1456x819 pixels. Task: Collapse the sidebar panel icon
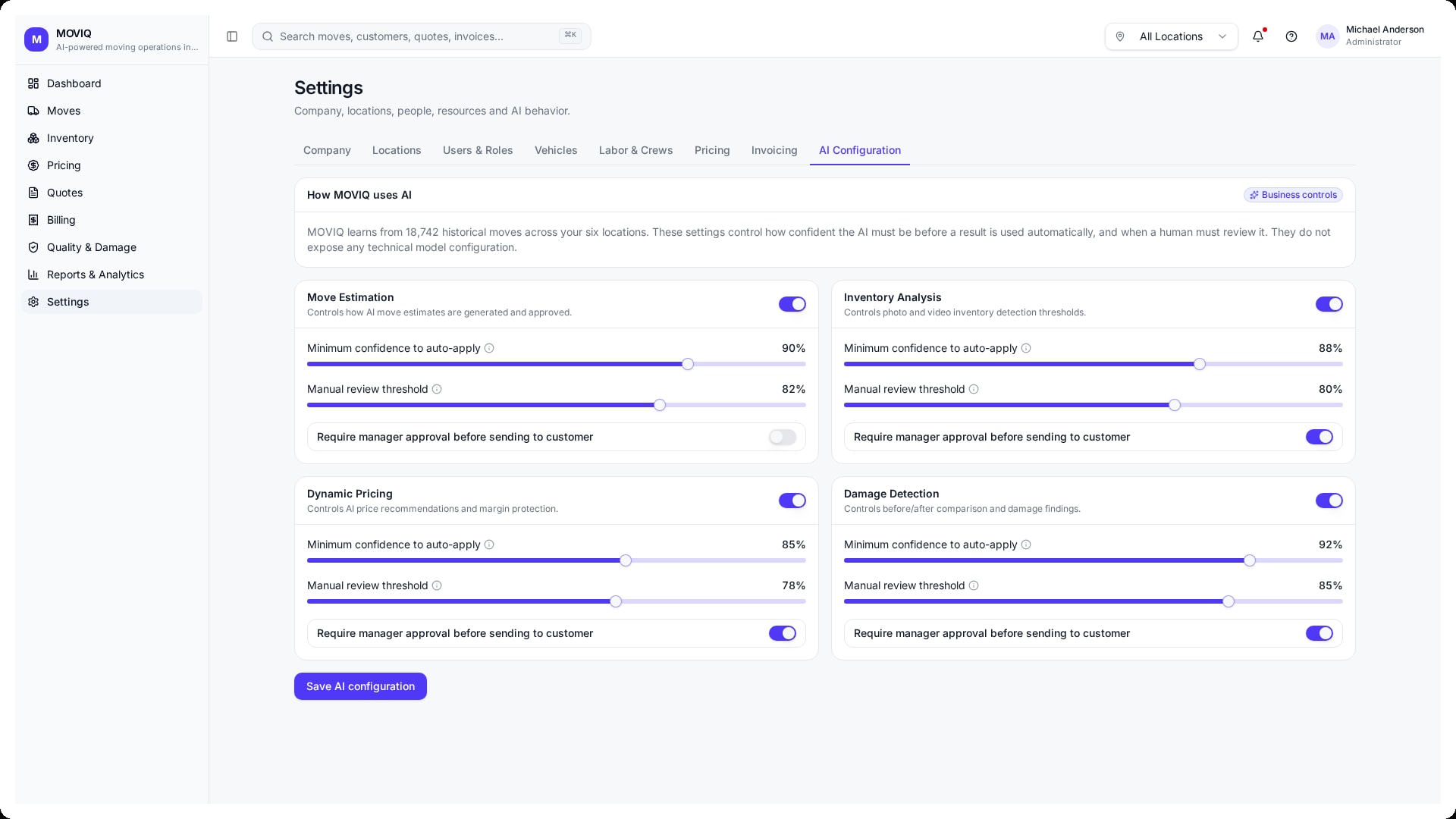[x=232, y=36]
